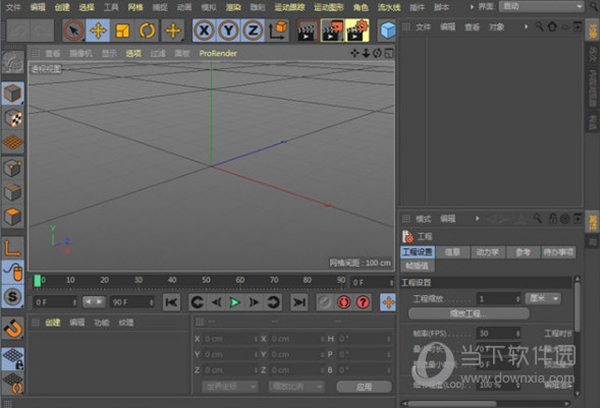Click the viewport zoom camera icon
Screen dimensions: 600x408
point(366,53)
